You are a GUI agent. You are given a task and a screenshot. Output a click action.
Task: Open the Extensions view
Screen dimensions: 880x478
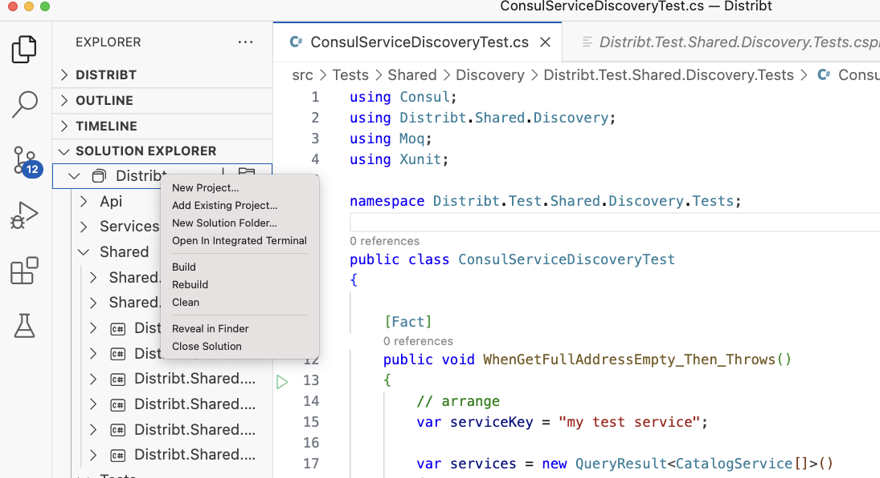point(24,270)
